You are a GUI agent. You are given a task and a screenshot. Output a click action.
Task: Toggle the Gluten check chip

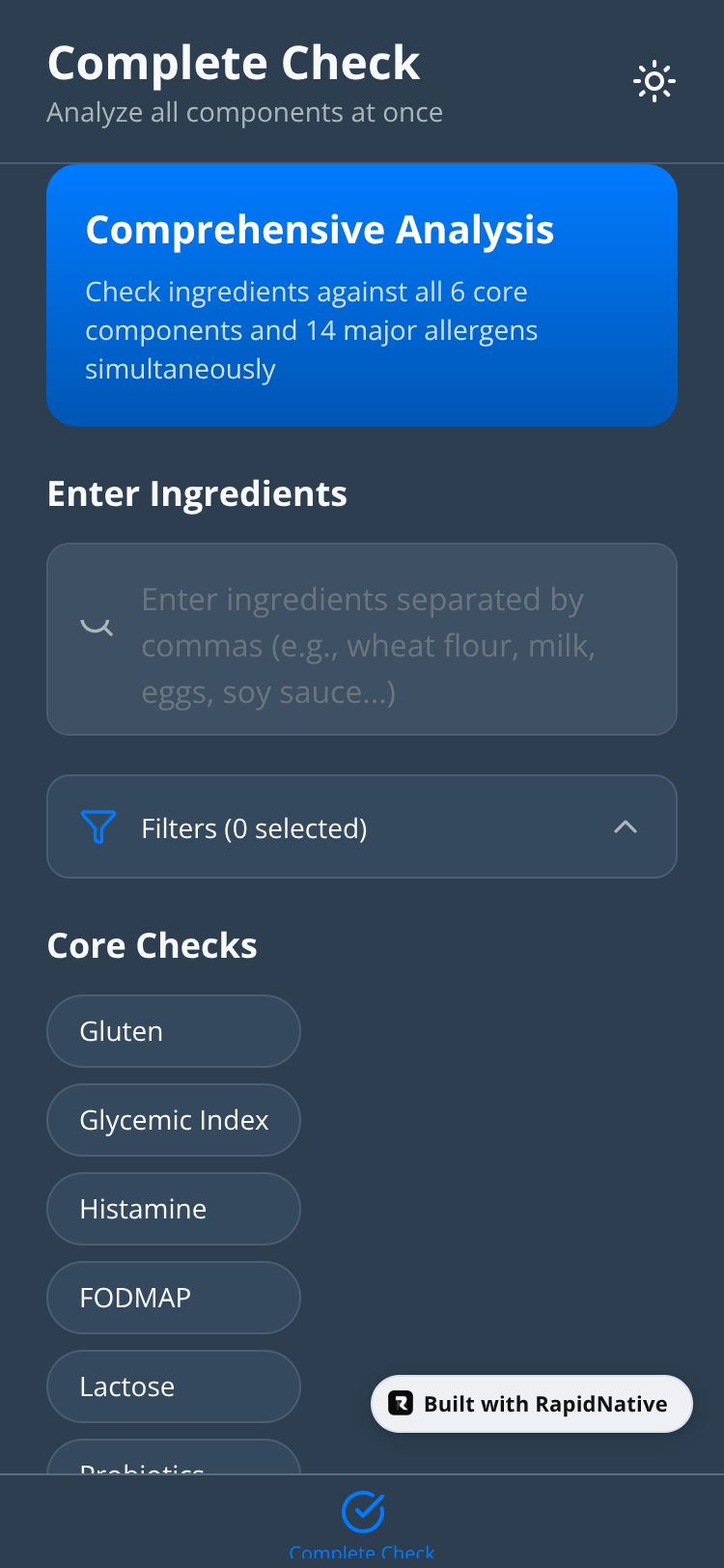tap(174, 1031)
